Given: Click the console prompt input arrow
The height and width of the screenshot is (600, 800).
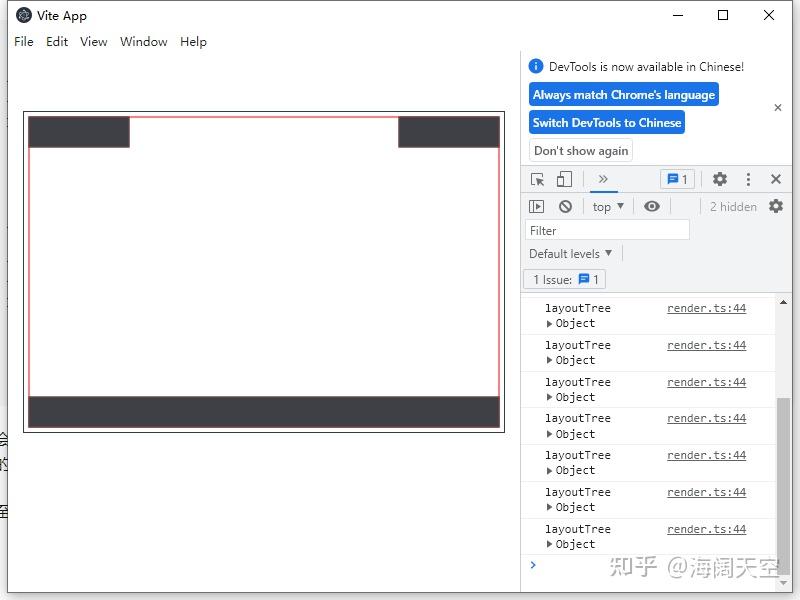Looking at the screenshot, I should pyautogui.click(x=533, y=565).
